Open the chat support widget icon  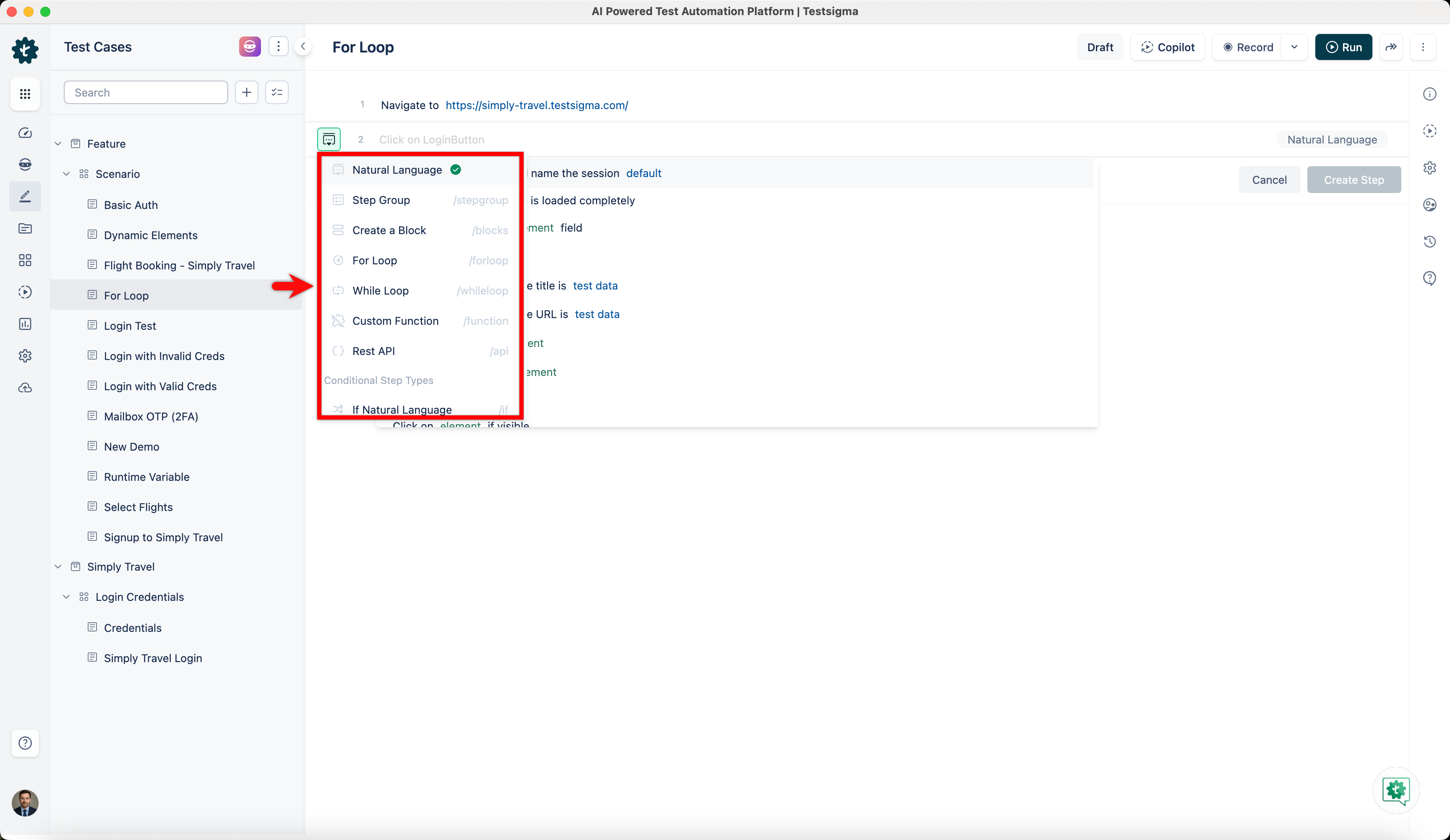coord(1396,790)
